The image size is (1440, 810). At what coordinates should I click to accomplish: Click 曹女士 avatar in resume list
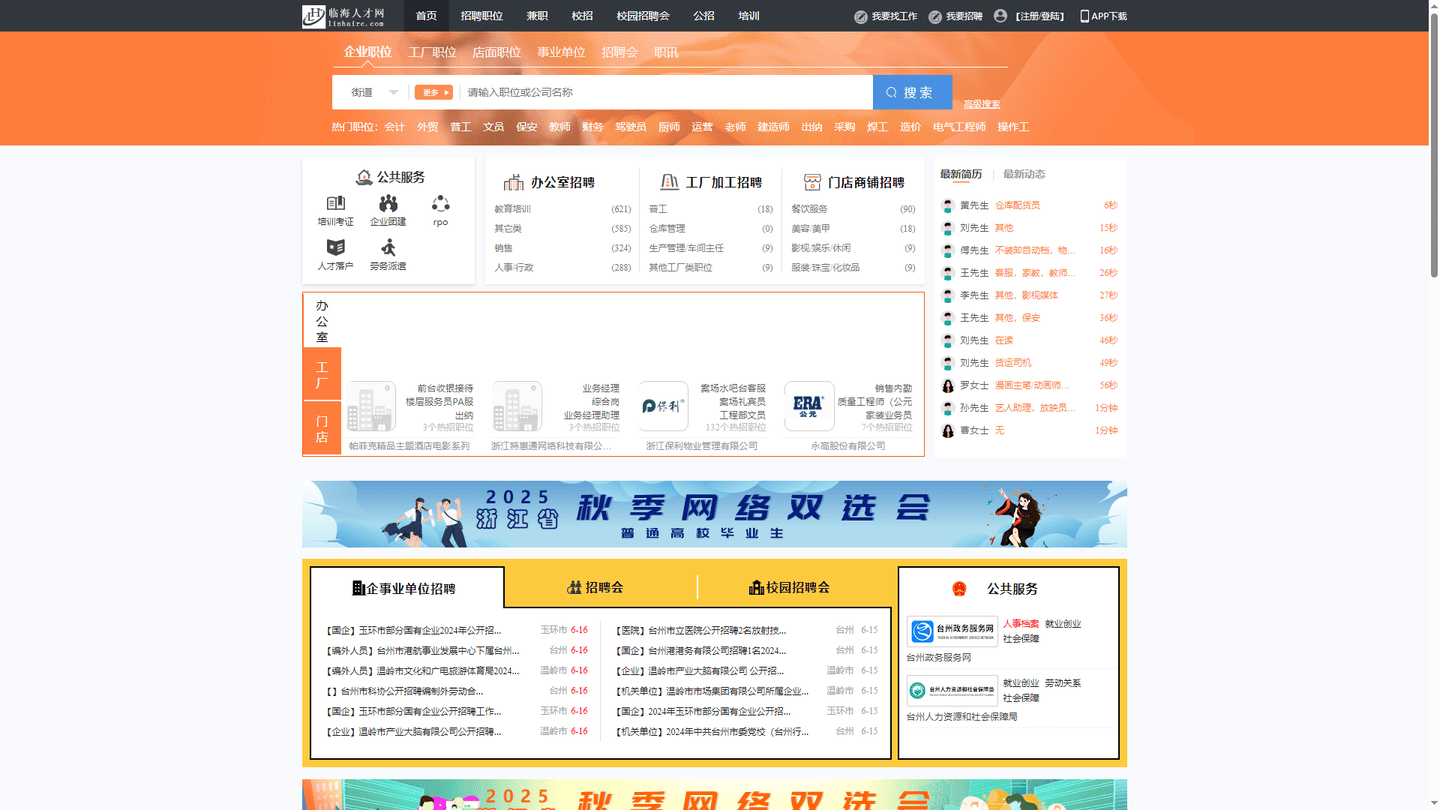(948, 431)
